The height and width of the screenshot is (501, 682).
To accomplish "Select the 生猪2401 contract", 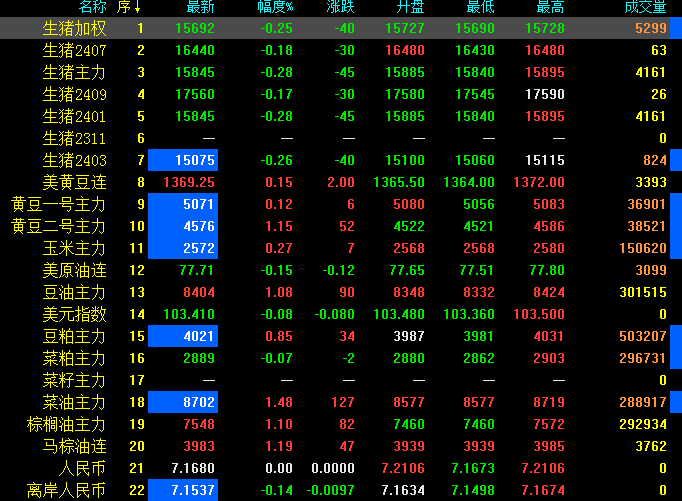I will (x=341, y=116).
